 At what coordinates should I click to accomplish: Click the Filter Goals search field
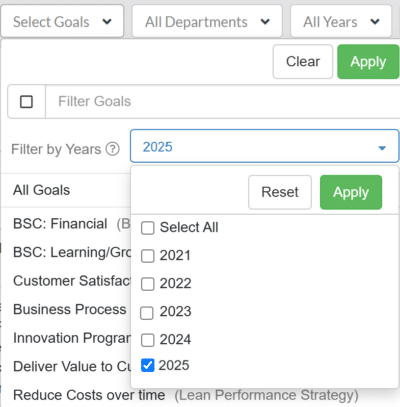point(223,102)
